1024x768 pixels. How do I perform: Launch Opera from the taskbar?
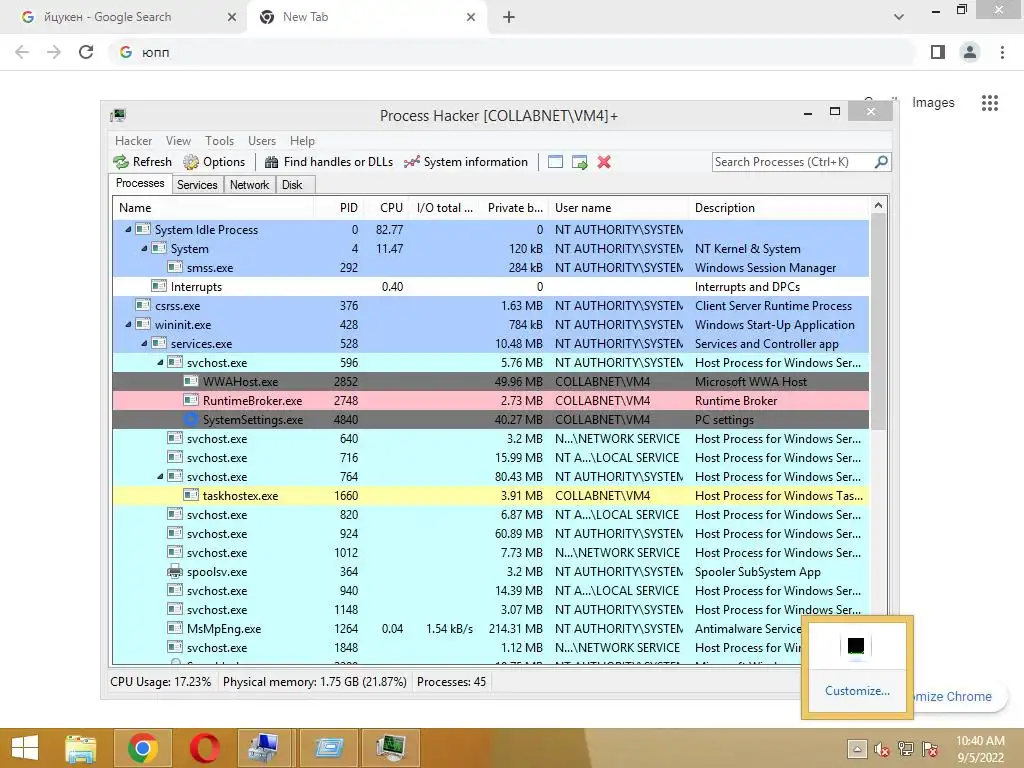[x=204, y=748]
